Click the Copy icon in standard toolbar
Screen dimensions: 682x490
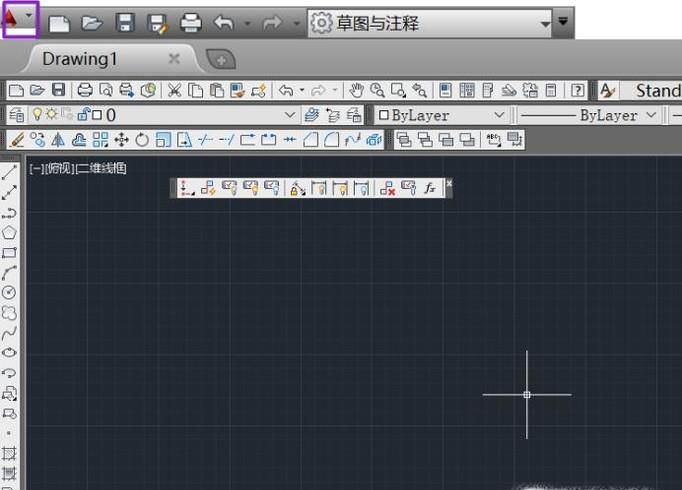tap(195, 90)
